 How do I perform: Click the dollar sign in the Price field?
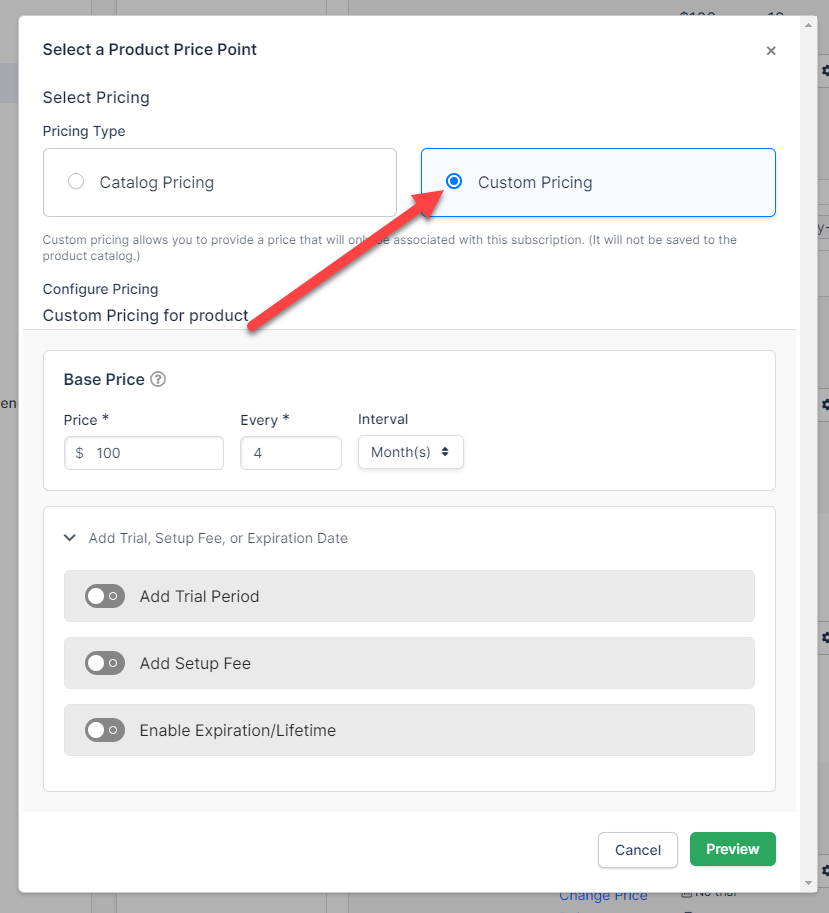(80, 453)
